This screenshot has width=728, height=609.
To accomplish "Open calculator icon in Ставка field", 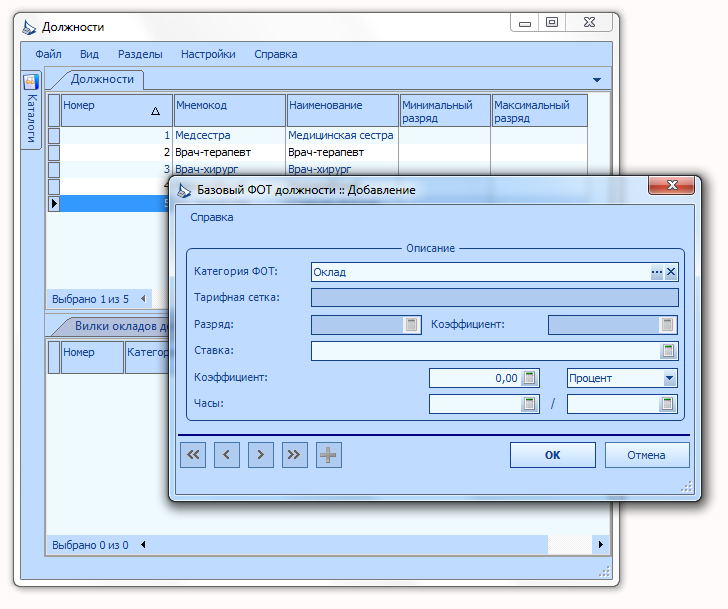I will point(668,351).
